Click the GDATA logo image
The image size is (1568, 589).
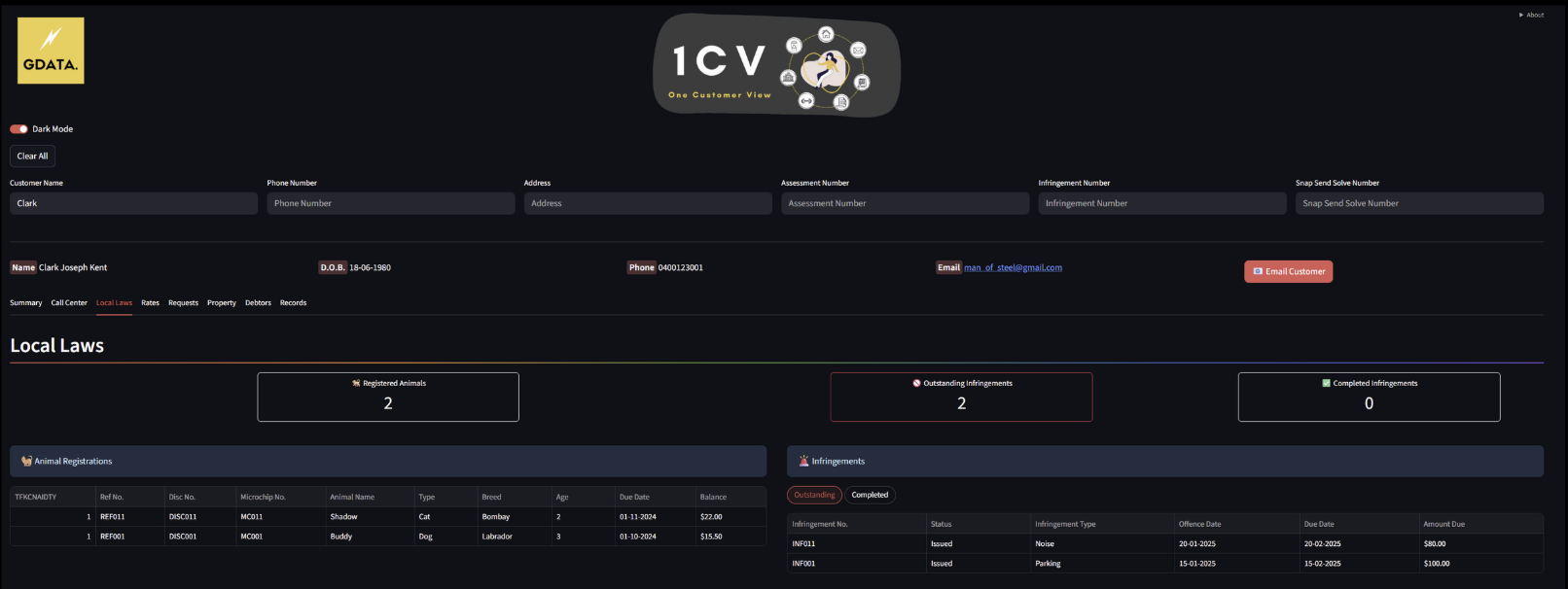tap(51, 51)
